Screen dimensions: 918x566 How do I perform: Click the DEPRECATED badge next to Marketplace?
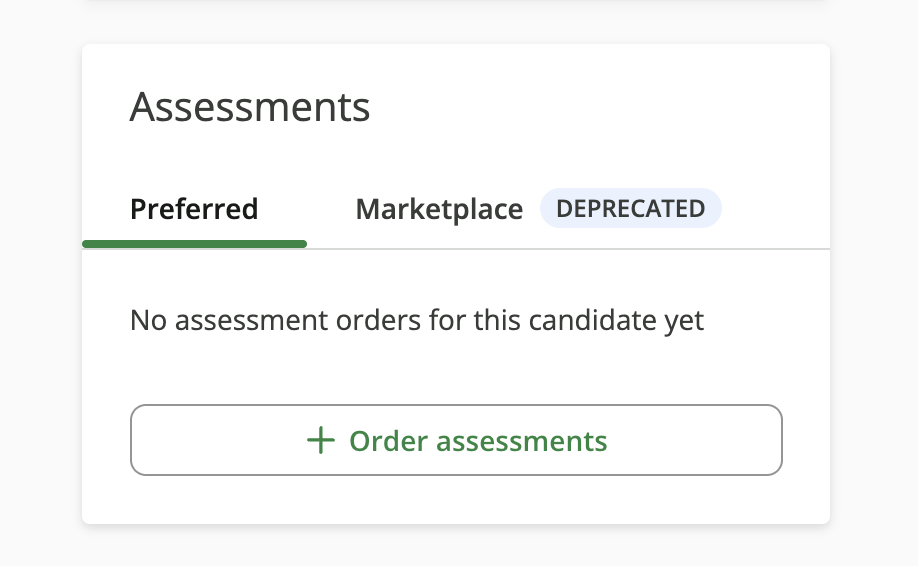coord(631,208)
